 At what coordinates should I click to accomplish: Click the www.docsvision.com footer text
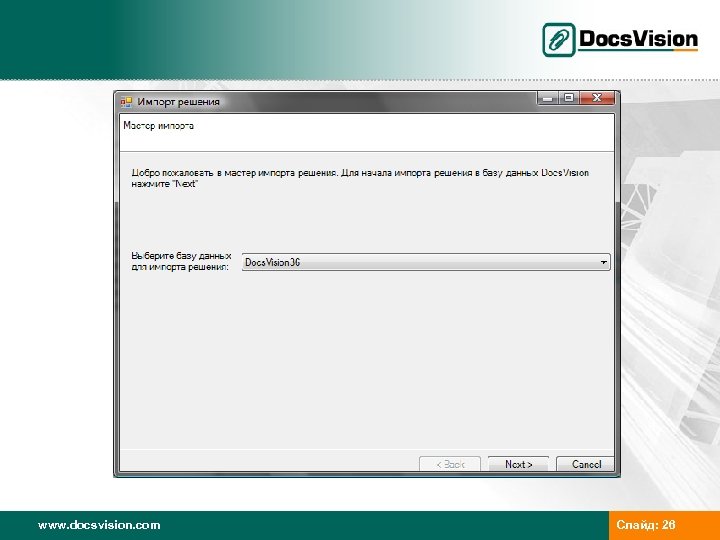pos(99,525)
